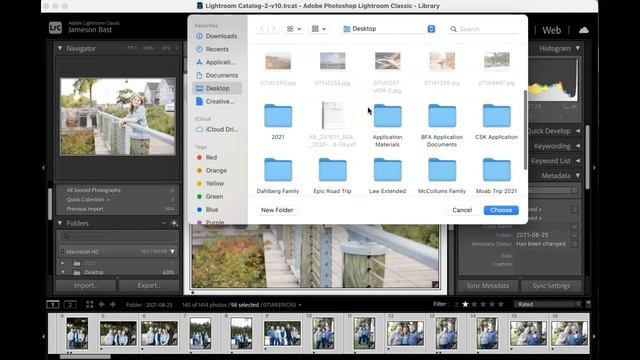The image size is (640, 360).
Task: Click the Sync Metadata button
Action: pyautogui.click(x=488, y=286)
